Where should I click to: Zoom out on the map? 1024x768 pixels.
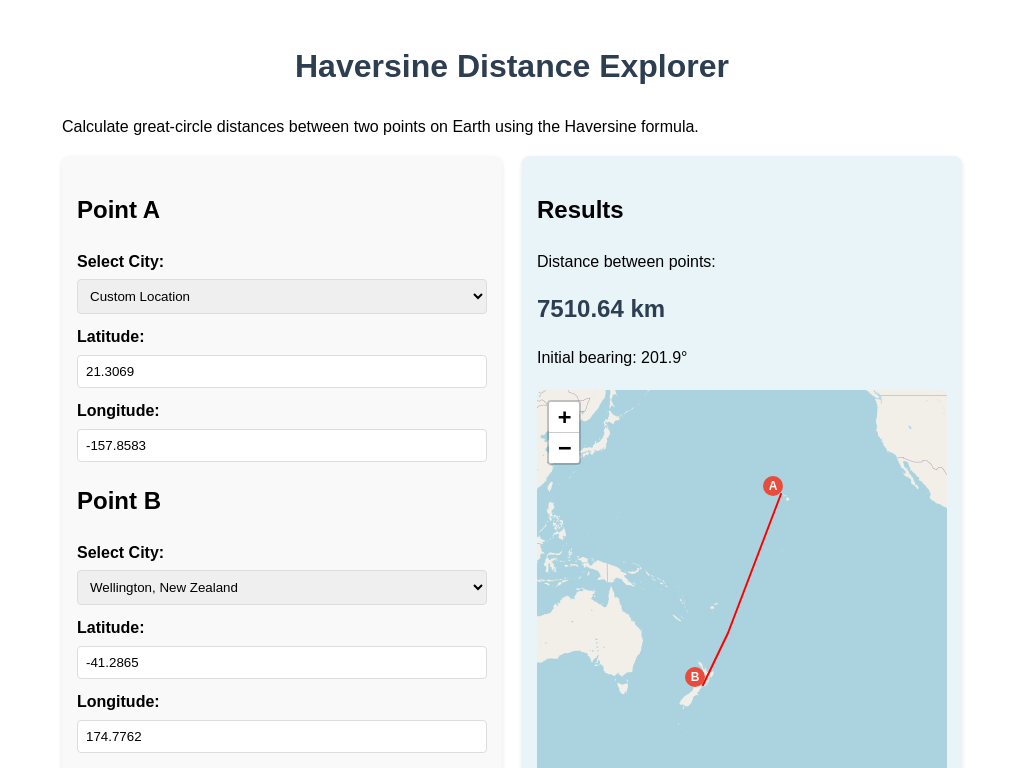[564, 448]
